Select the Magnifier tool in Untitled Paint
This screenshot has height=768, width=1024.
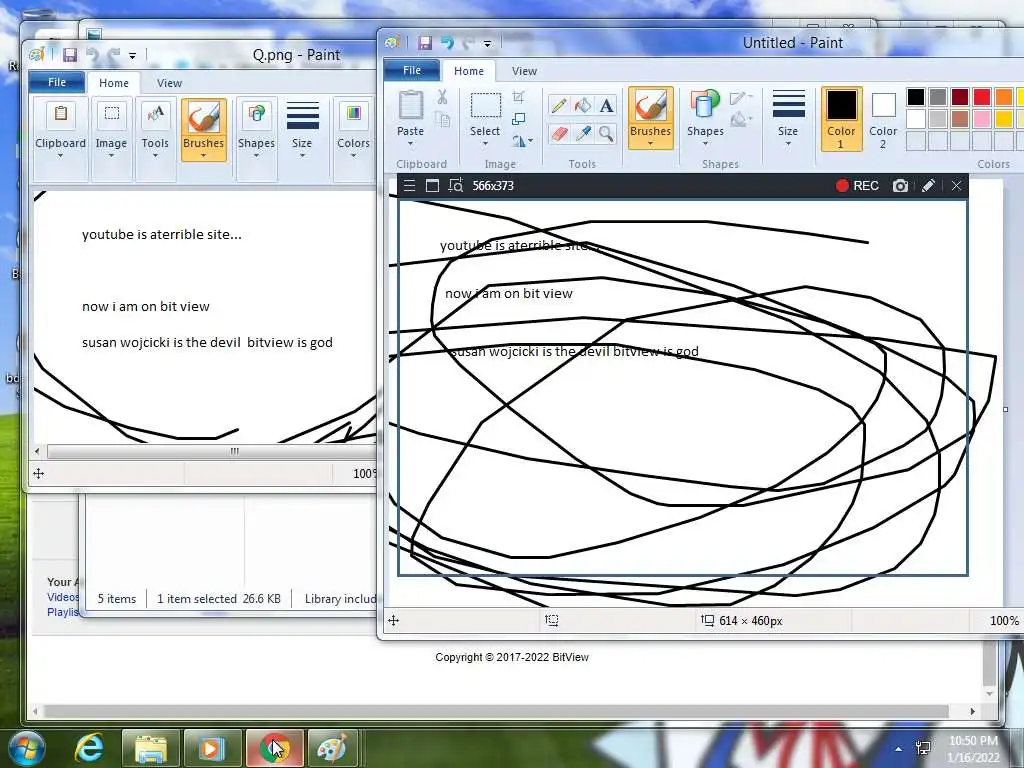click(x=607, y=134)
